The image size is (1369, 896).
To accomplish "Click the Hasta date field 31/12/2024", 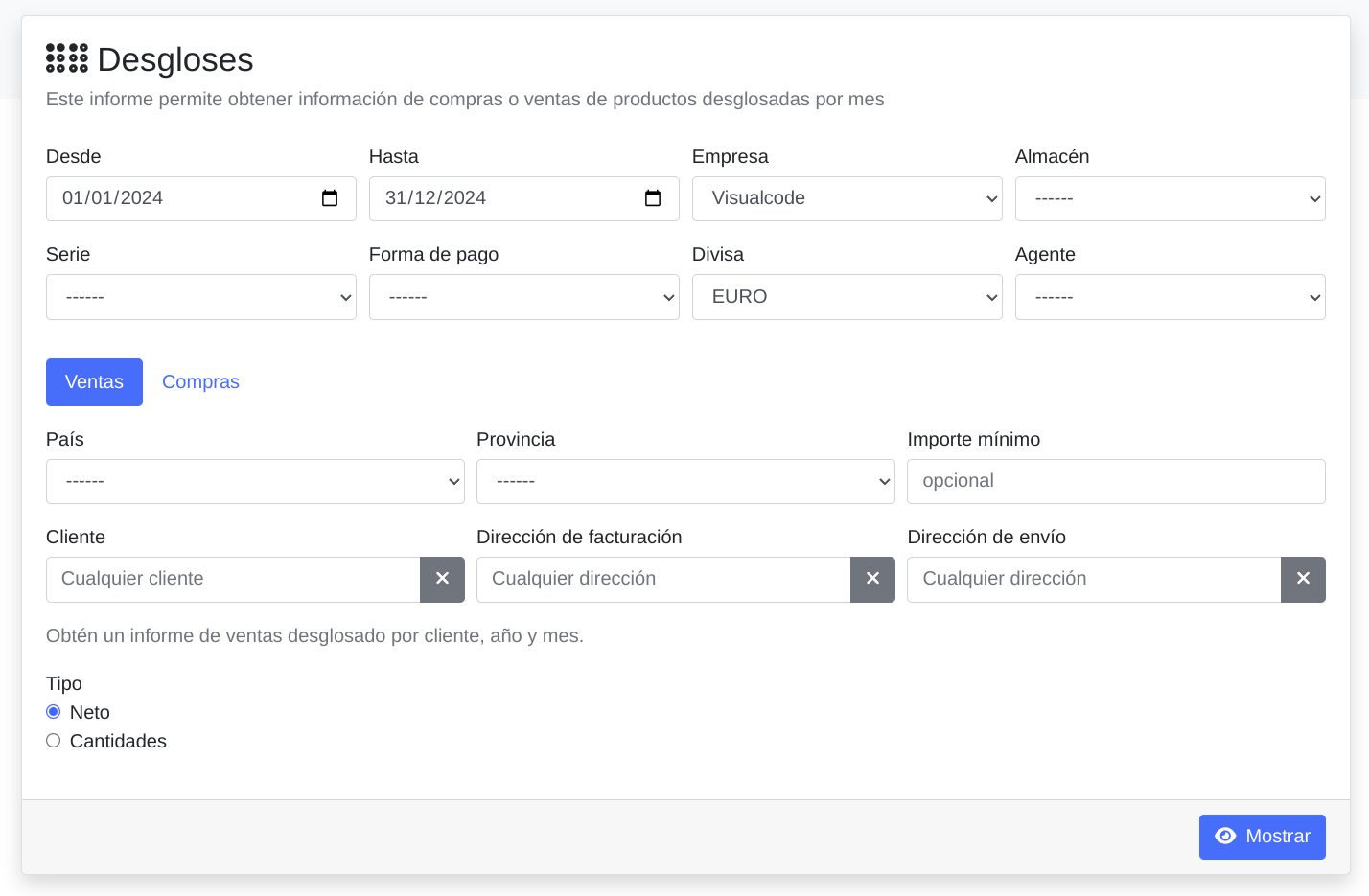I will [524, 198].
